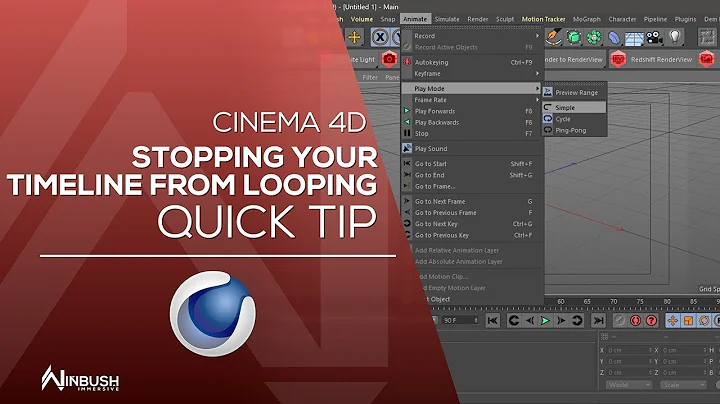This screenshot has height=404, width=720.
Task: Select the Move tool orange cross icon
Action: [354, 37]
